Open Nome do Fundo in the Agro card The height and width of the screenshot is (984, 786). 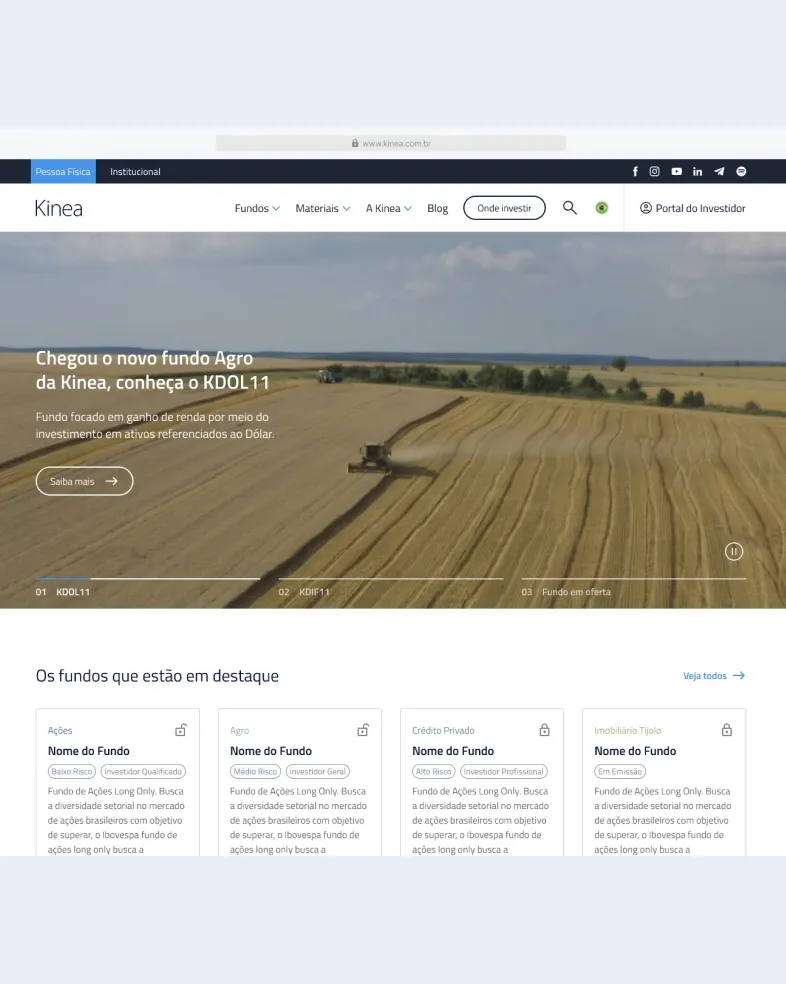click(x=271, y=751)
